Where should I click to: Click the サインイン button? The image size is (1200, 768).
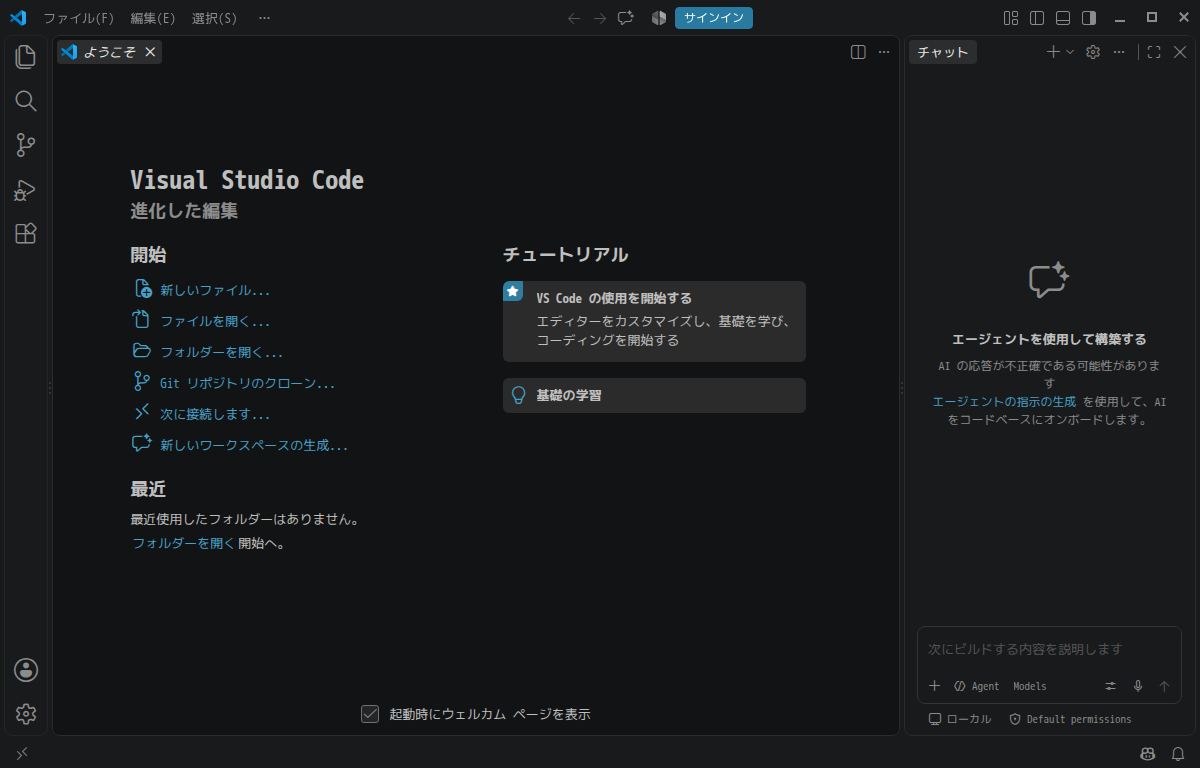tap(714, 18)
